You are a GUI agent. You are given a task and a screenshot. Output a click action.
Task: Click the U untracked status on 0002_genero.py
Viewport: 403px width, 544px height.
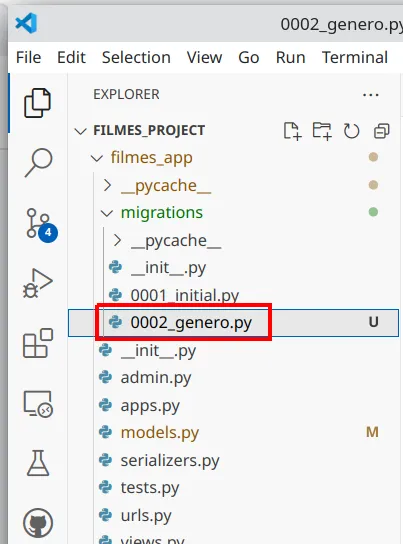click(373, 322)
